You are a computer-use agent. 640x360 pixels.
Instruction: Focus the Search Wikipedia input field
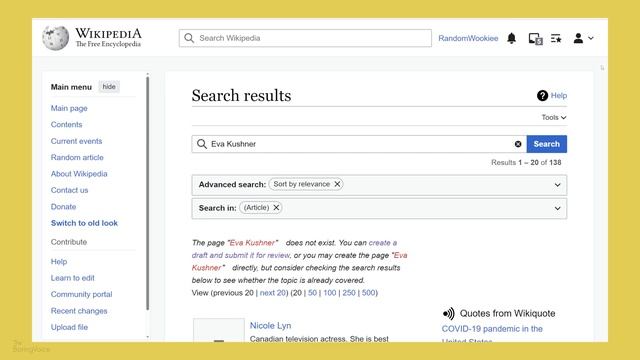click(x=305, y=38)
